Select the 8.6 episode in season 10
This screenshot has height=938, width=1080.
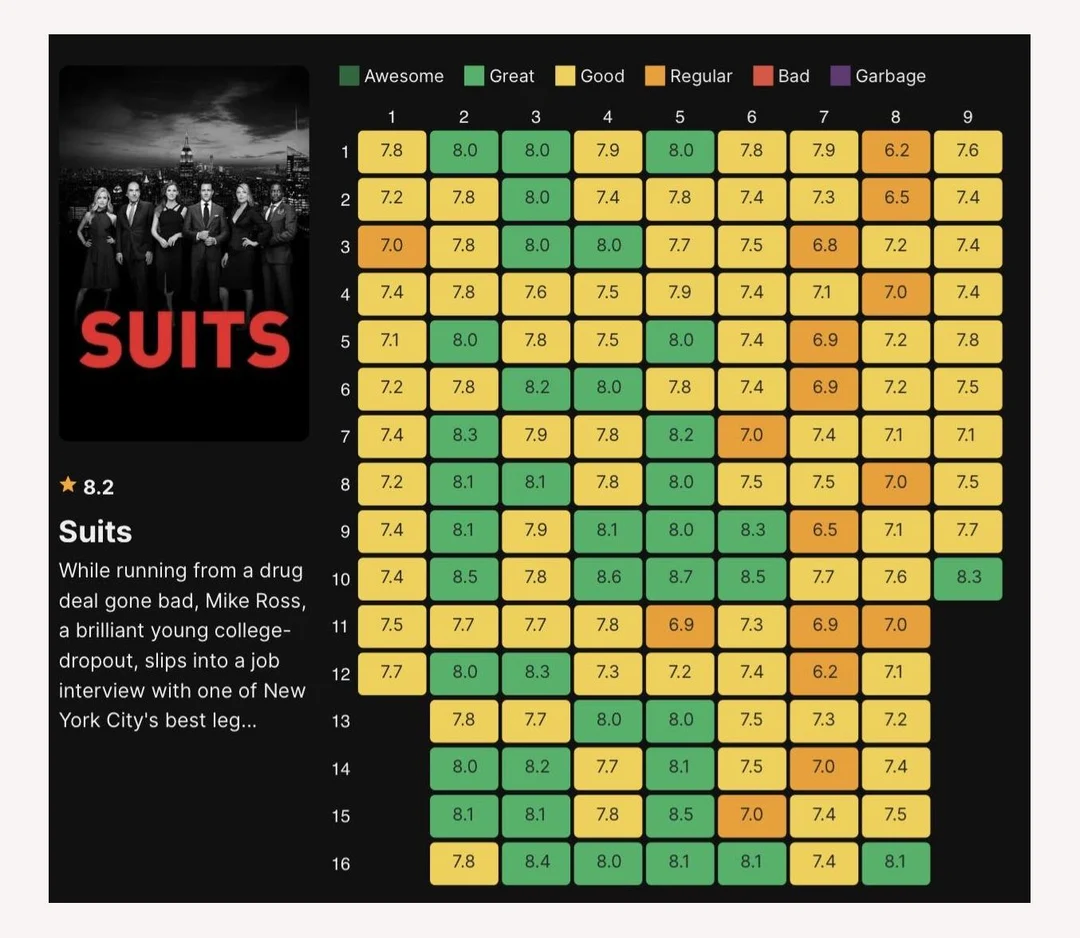click(x=608, y=578)
